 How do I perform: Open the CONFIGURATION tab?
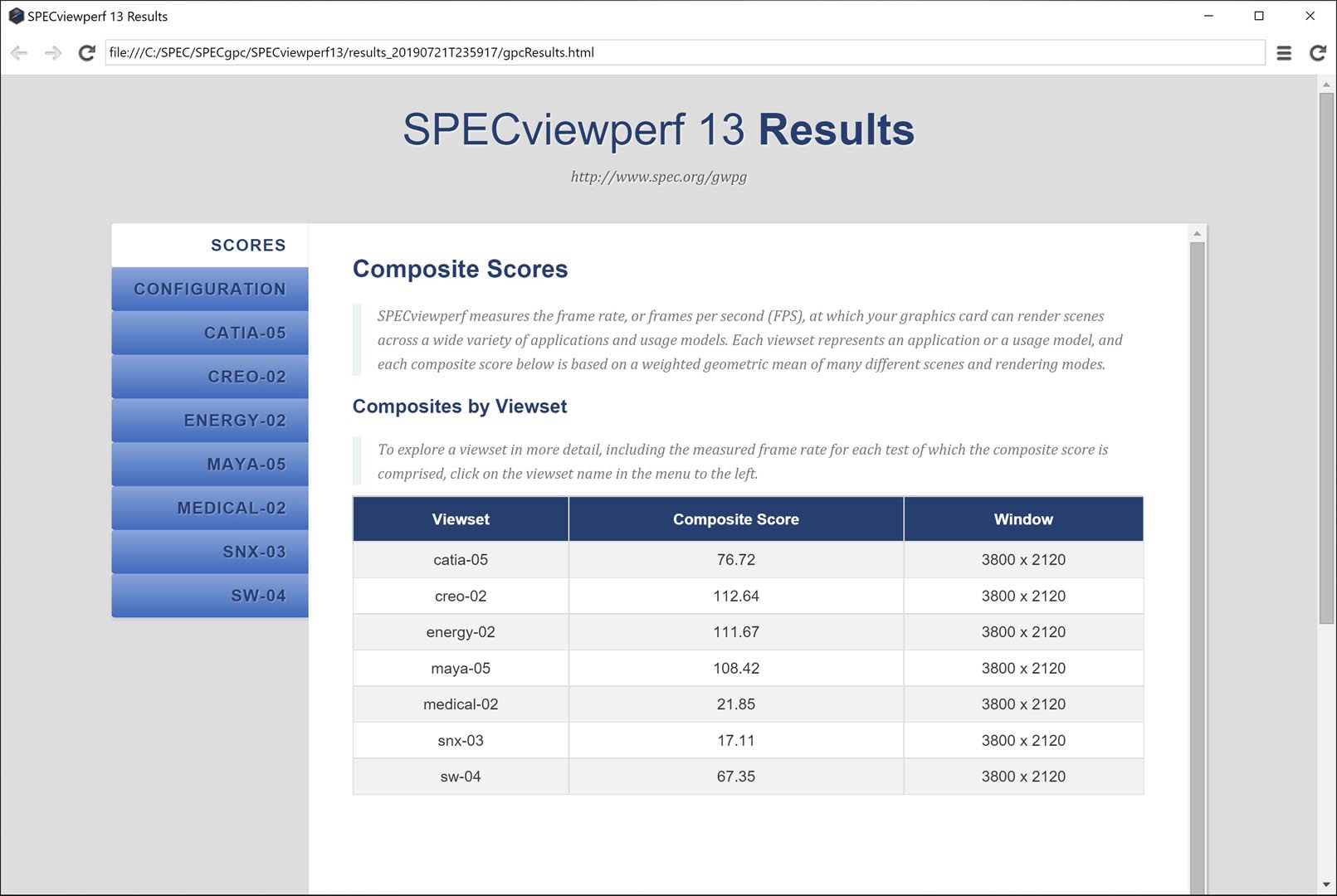click(210, 289)
